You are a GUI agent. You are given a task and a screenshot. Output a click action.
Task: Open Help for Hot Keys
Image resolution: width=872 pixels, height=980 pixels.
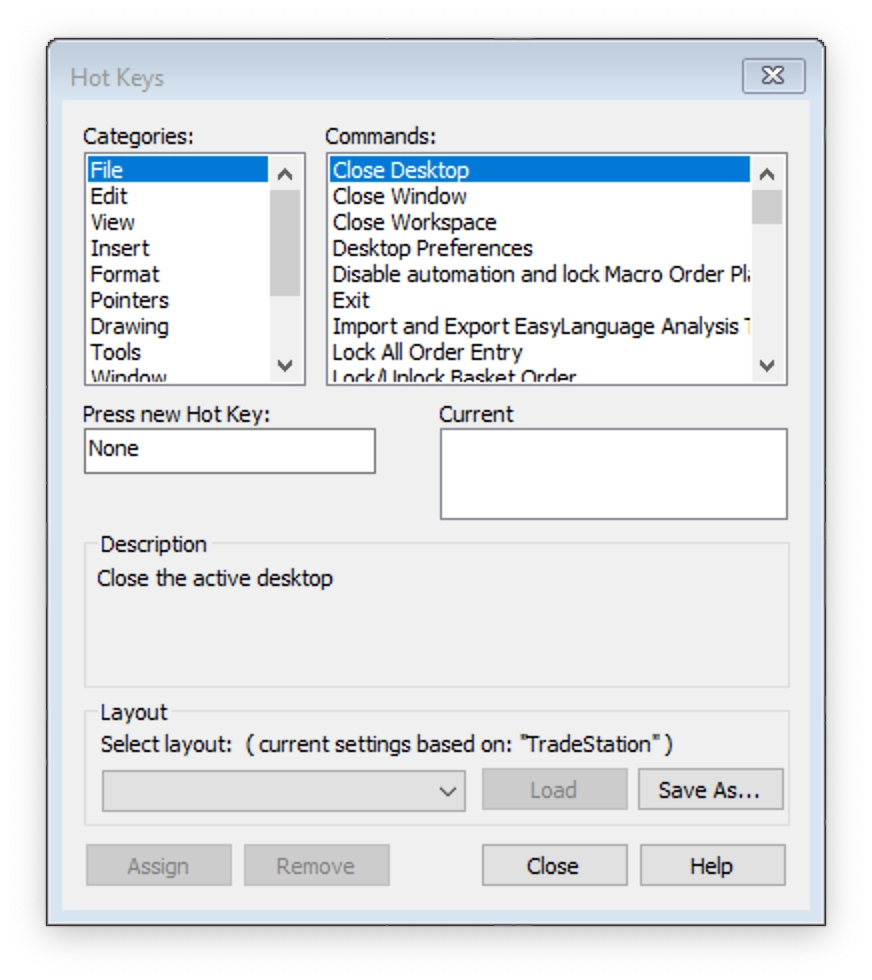(713, 866)
